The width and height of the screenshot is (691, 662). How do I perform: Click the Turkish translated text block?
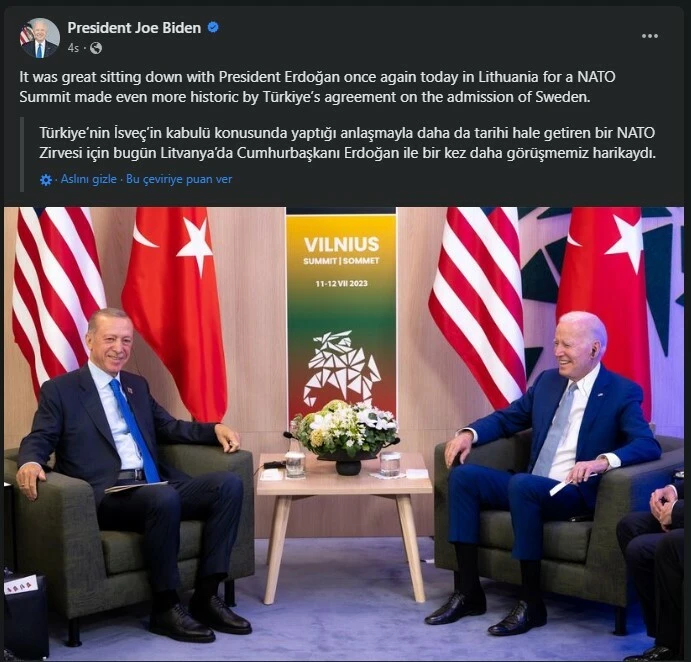[347, 143]
